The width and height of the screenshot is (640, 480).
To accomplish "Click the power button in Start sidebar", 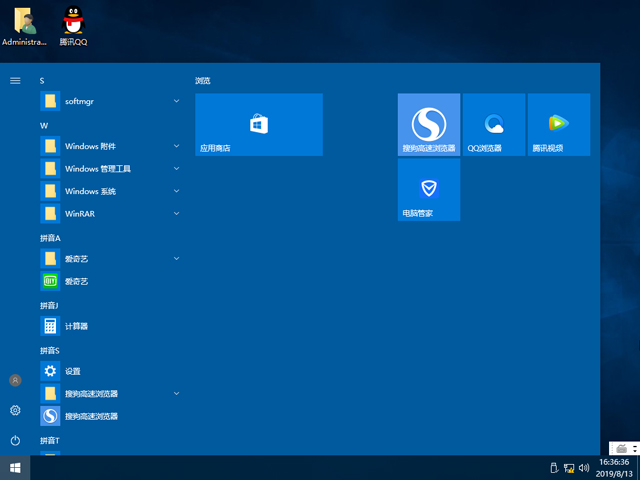I will [x=15, y=440].
